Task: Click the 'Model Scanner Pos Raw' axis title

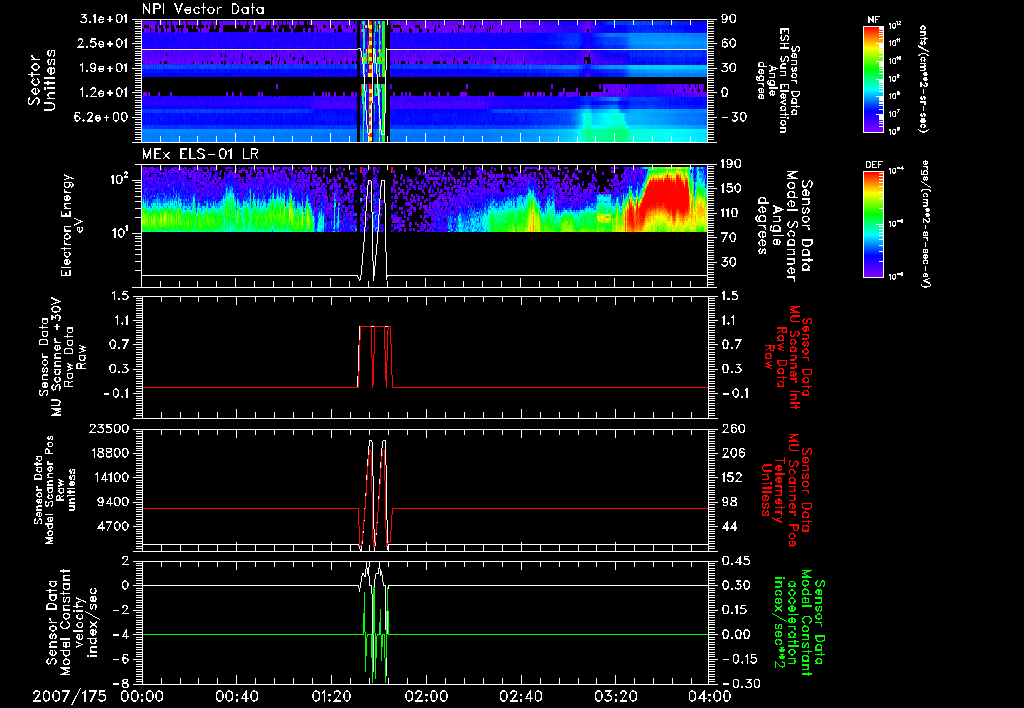Action: [x=57, y=490]
